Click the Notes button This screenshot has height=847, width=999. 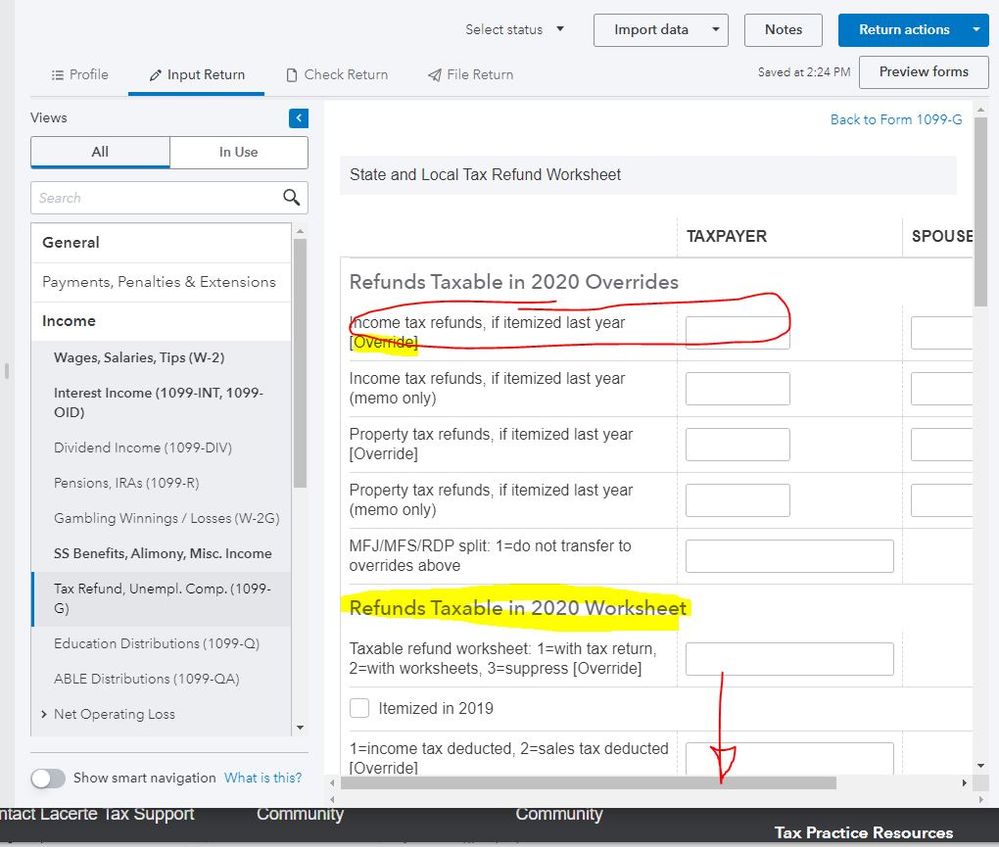click(x=783, y=30)
